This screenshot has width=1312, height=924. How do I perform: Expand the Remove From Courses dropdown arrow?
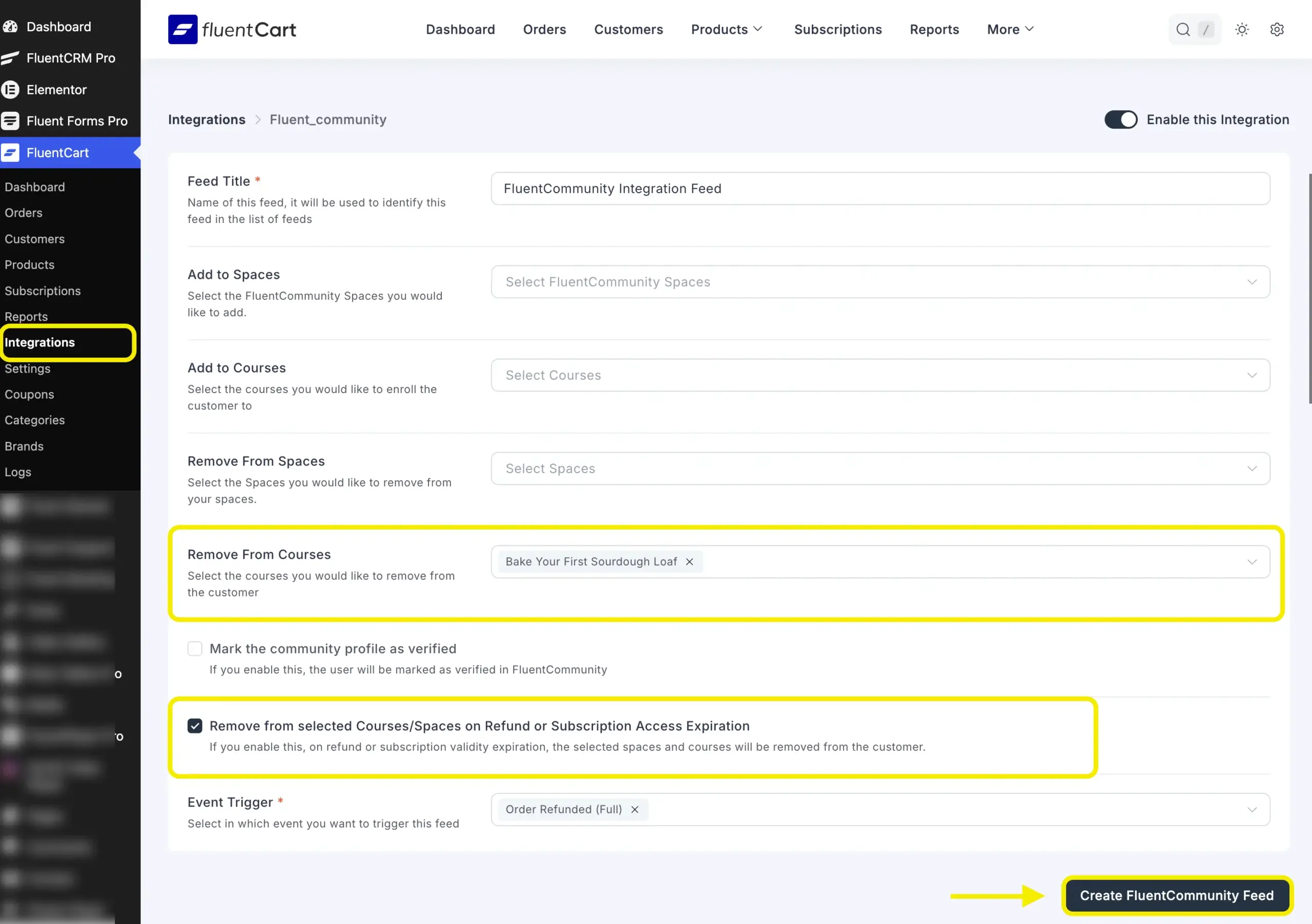(1252, 562)
